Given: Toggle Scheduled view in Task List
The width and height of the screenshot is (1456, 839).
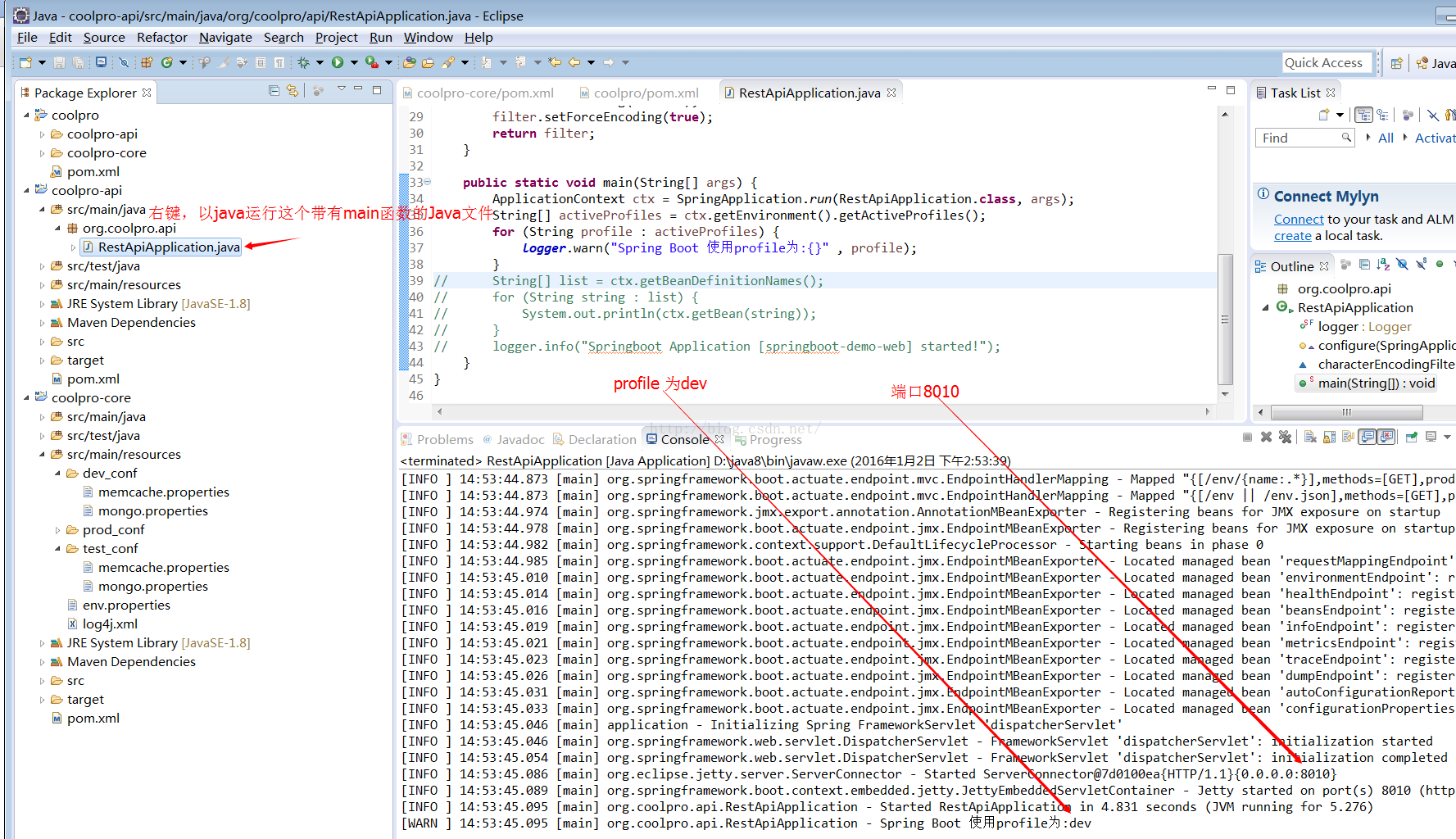Looking at the screenshot, I should 1383,116.
